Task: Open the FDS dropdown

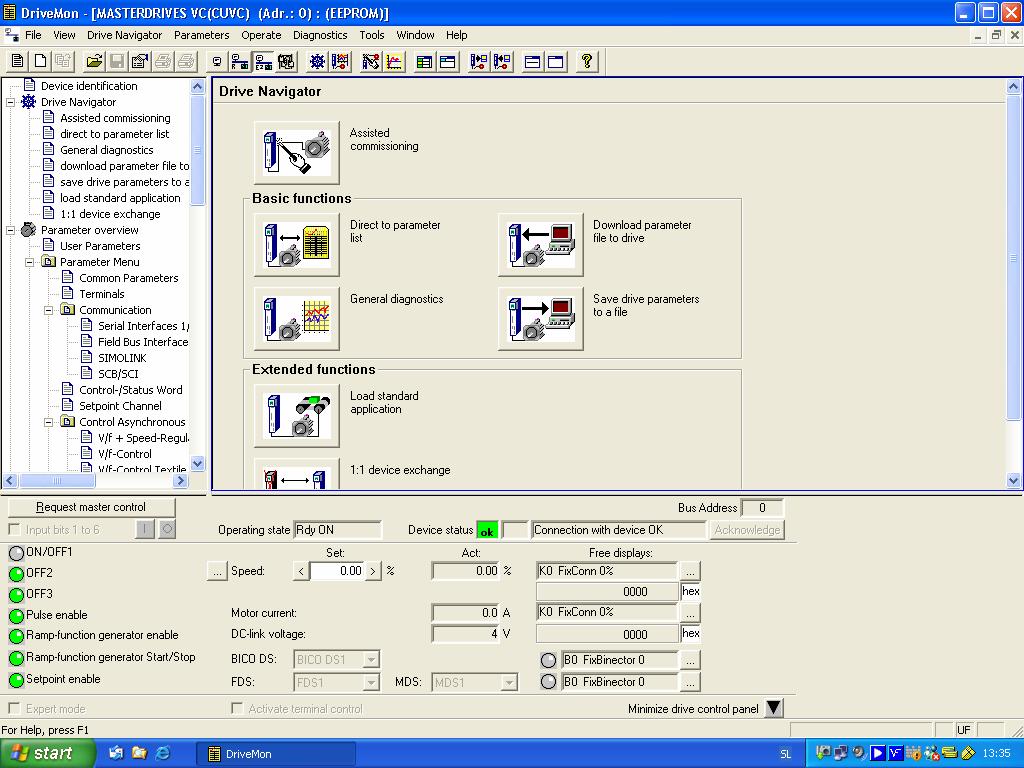Action: [x=371, y=682]
